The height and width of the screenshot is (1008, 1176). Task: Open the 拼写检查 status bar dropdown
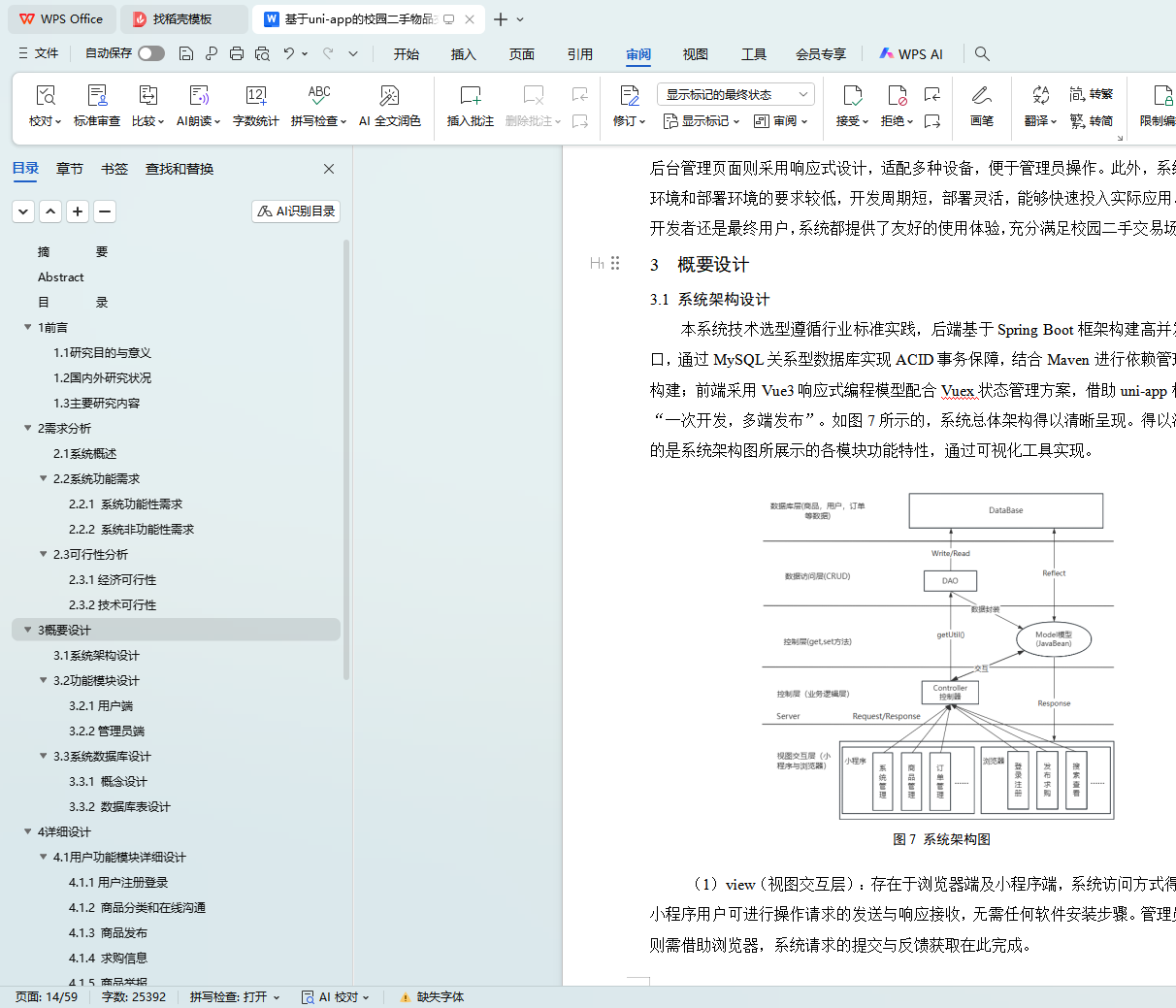click(x=235, y=996)
